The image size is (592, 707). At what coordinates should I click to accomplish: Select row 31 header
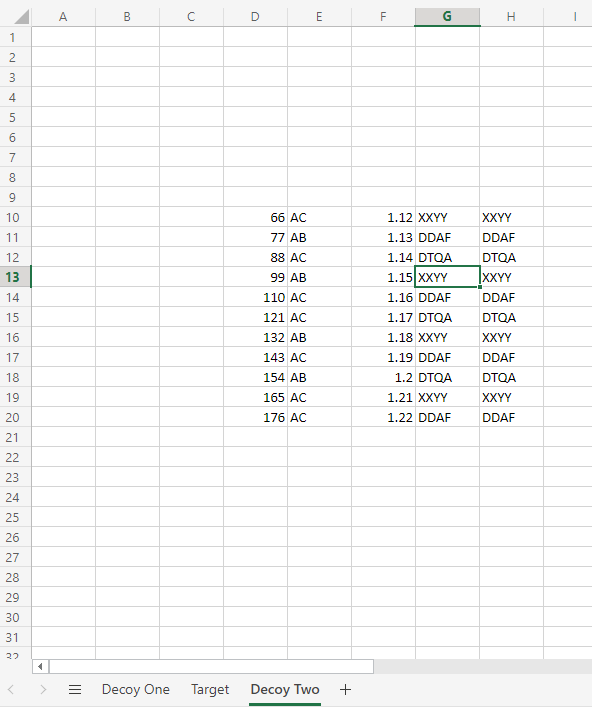click(x=15, y=637)
